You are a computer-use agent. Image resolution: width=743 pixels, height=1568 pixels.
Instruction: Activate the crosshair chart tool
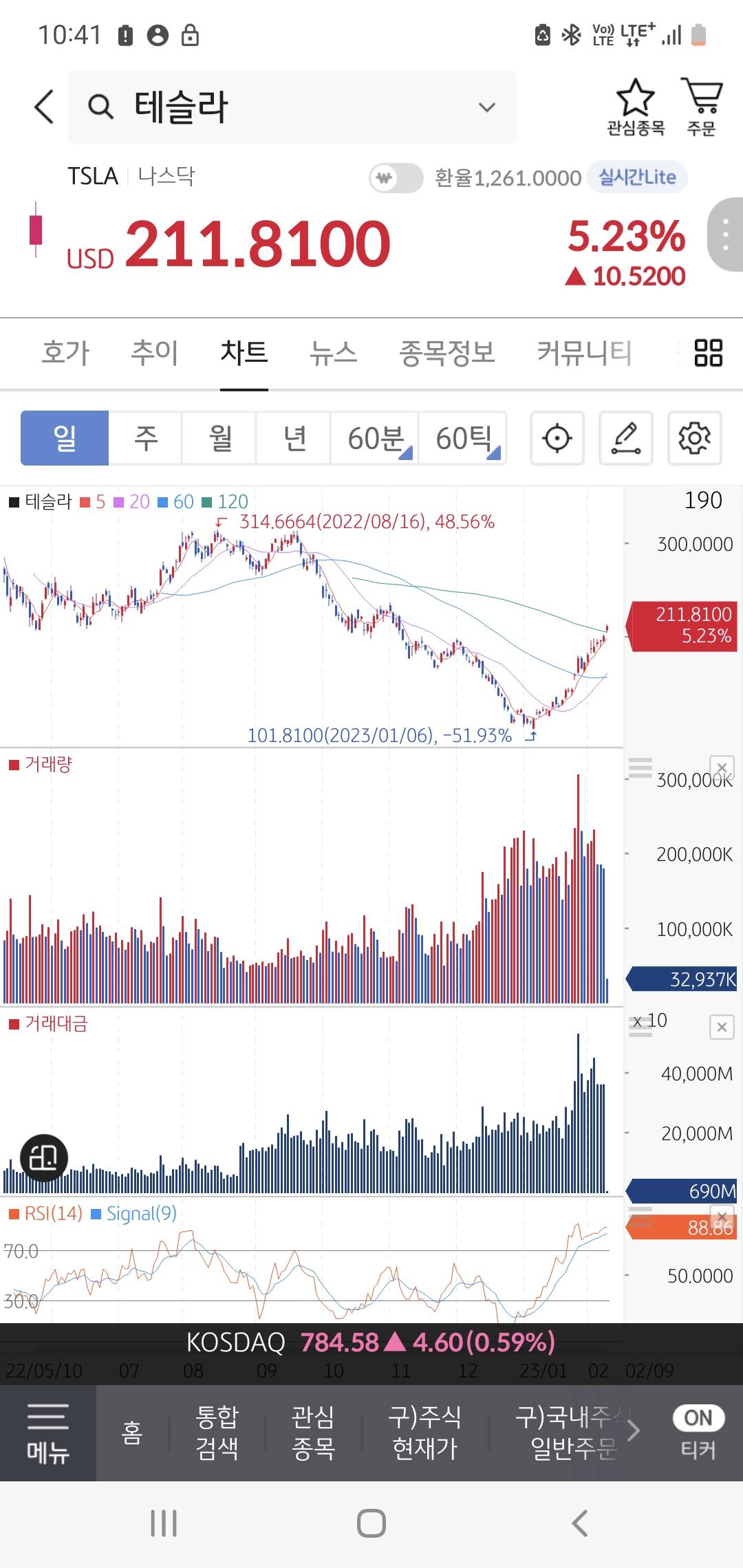point(557,438)
